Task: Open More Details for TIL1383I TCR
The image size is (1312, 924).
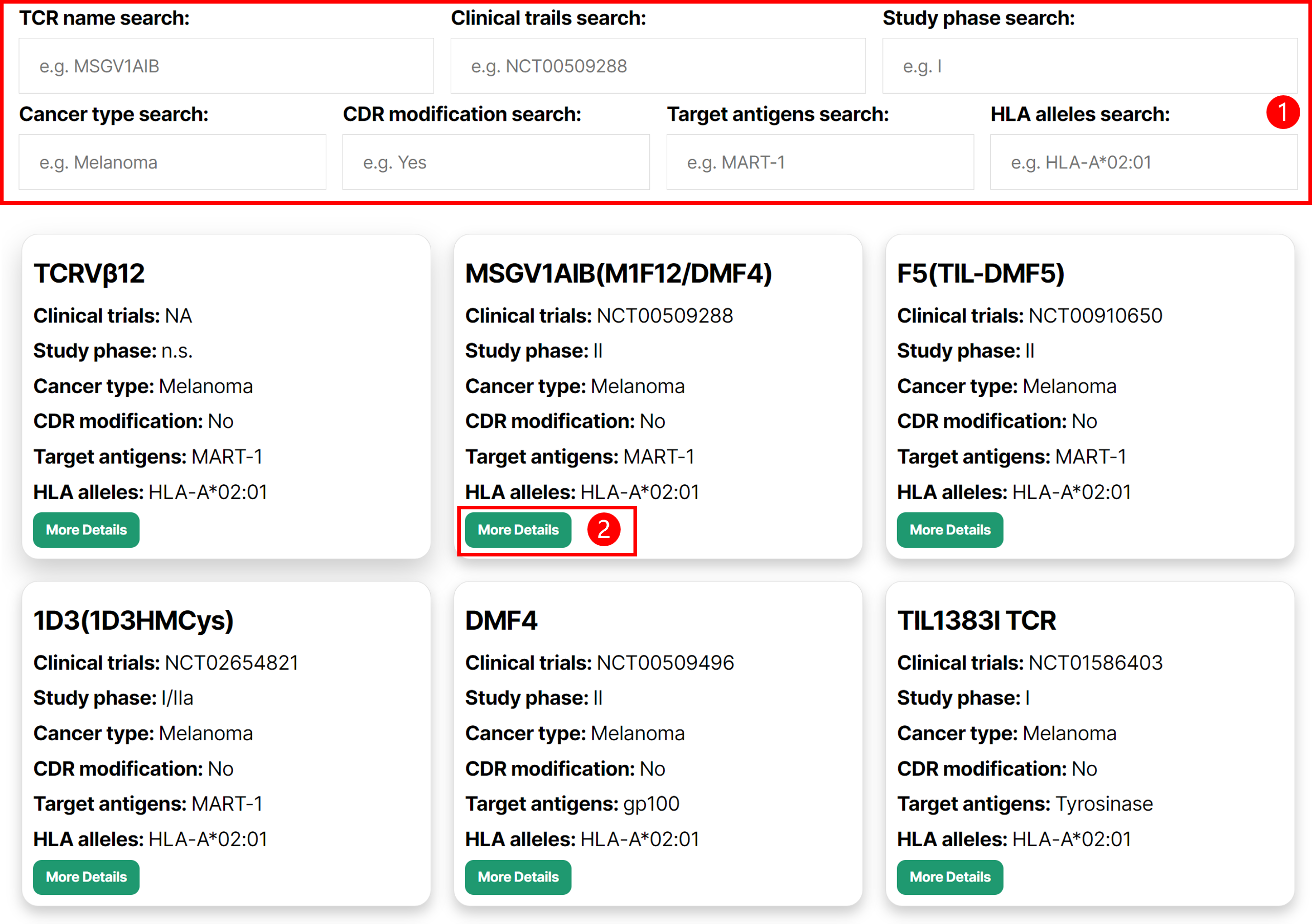Action: (950, 877)
